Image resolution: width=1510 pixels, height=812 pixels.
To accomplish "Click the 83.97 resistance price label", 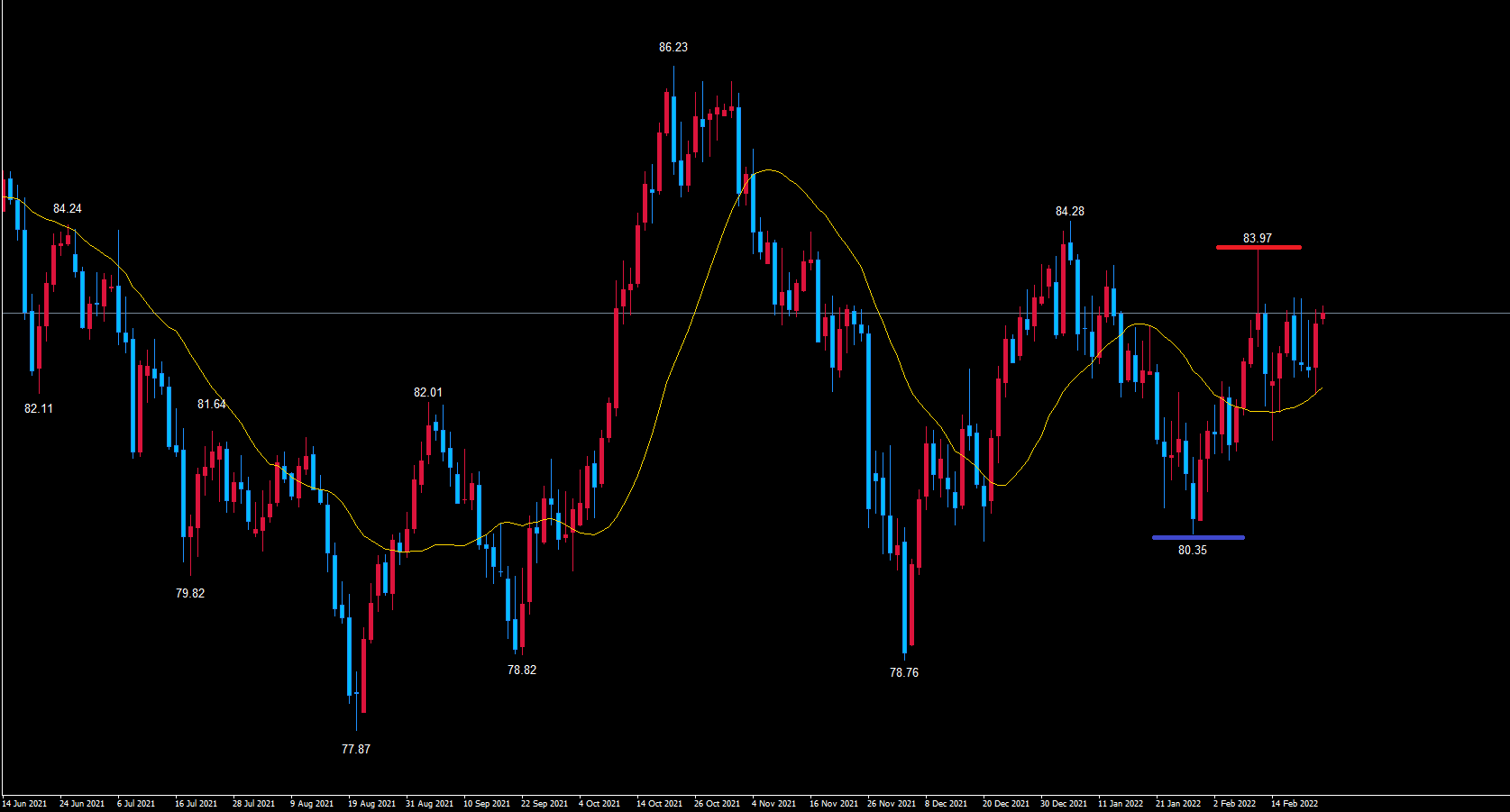I will click(1257, 239).
